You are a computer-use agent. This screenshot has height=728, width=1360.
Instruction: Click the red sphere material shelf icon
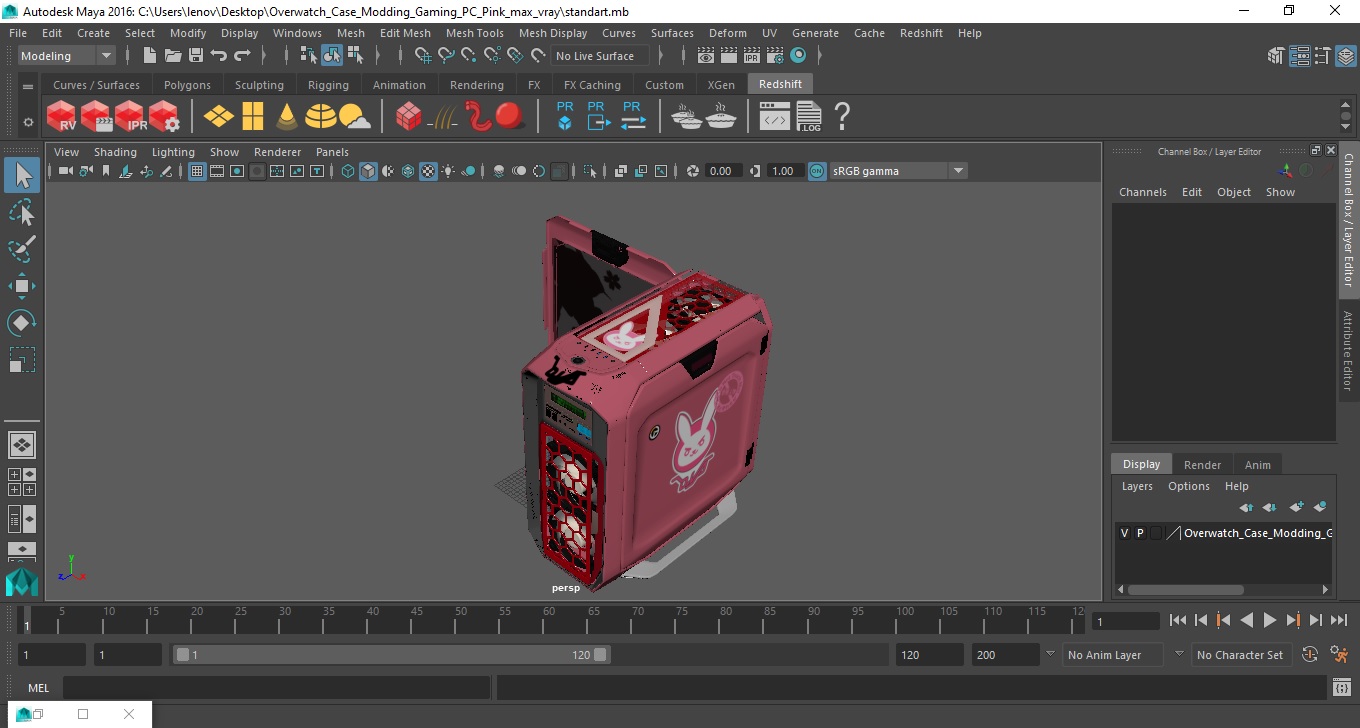point(510,117)
